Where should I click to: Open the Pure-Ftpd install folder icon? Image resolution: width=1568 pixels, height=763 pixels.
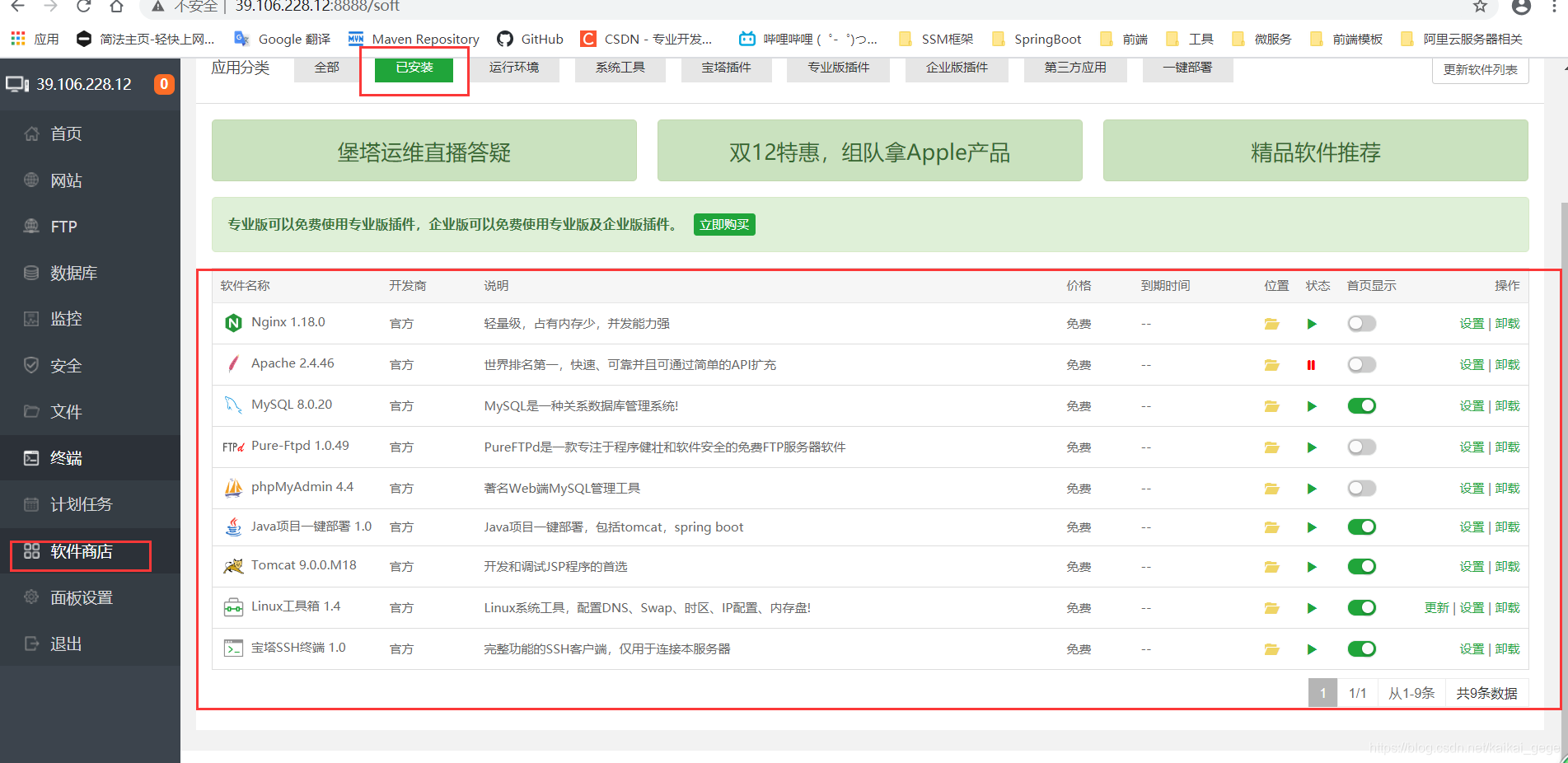(1271, 447)
